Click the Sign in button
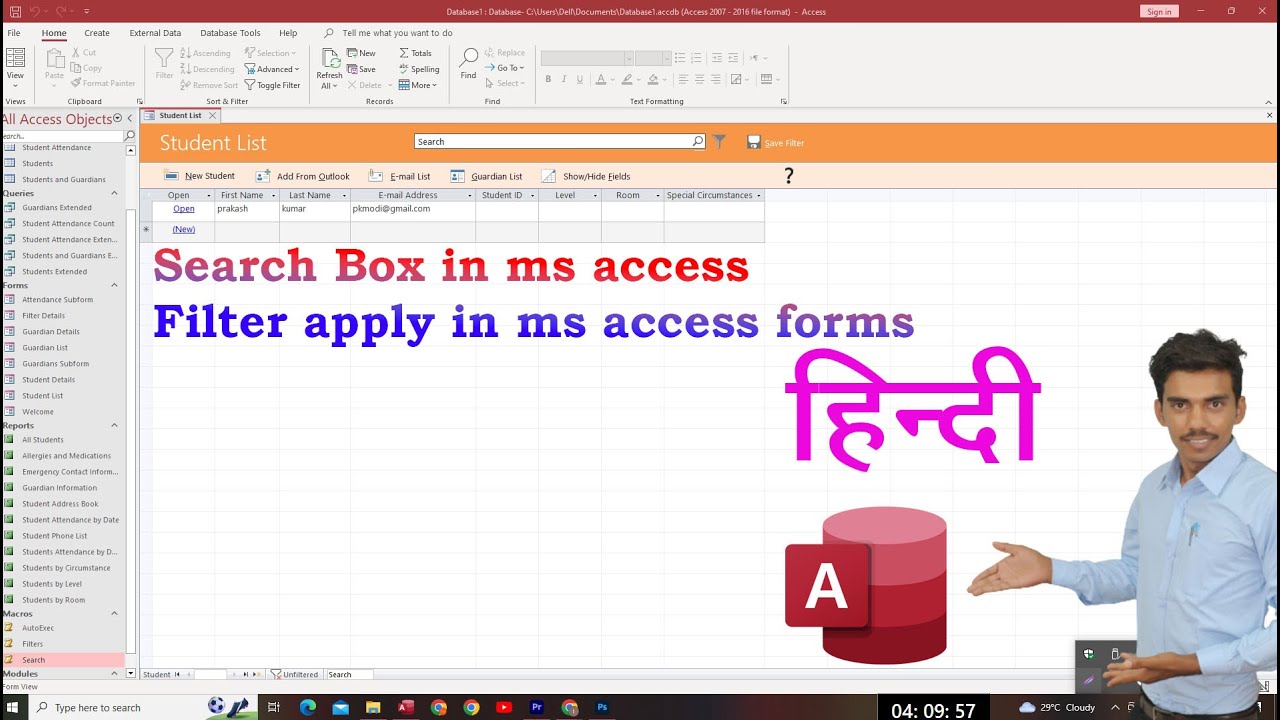This screenshot has height=720, width=1280. click(x=1159, y=12)
